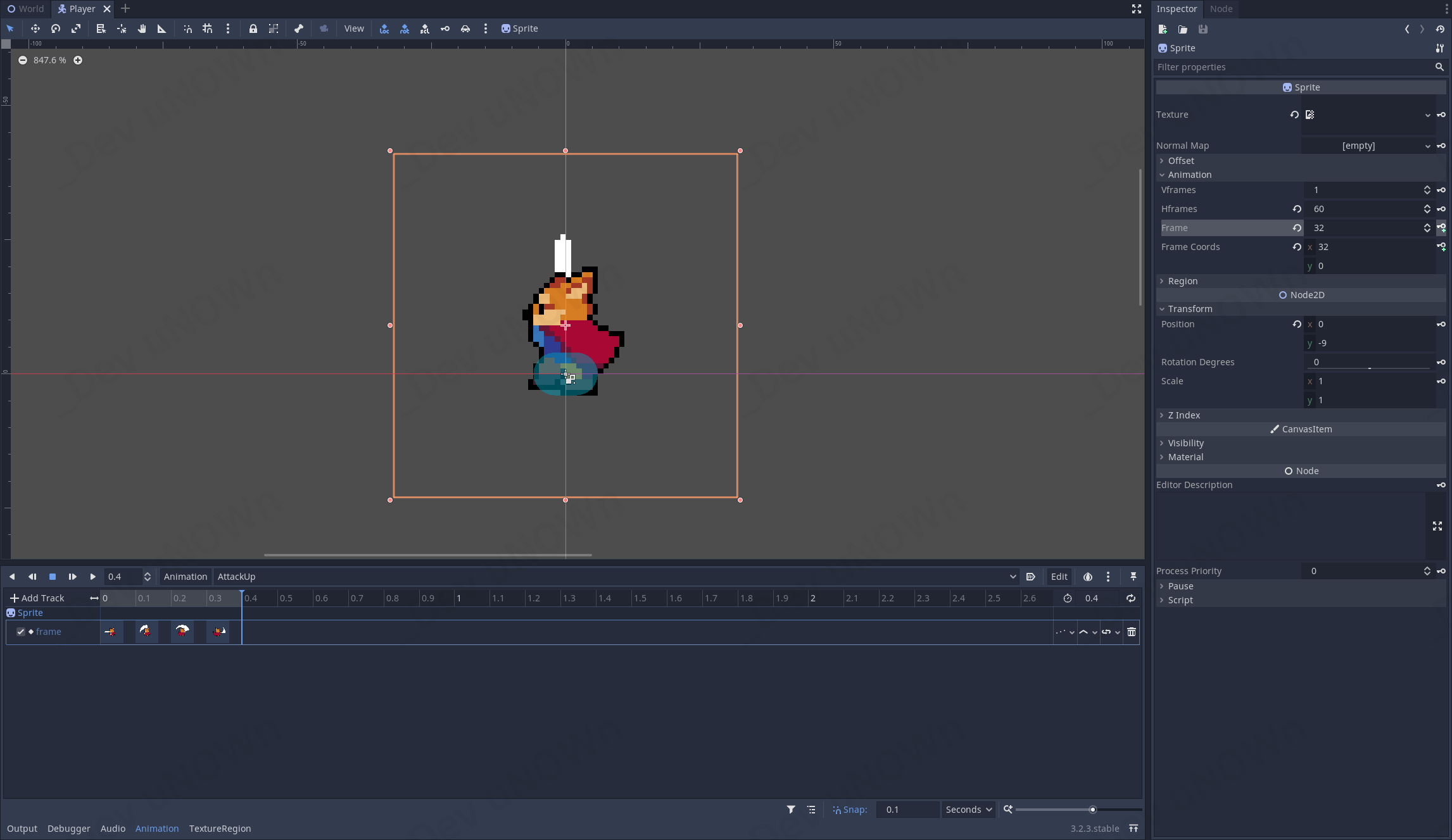Viewport: 1452px width, 840px height.
Task: Click the Filter properties search field
Action: pos(1292,67)
